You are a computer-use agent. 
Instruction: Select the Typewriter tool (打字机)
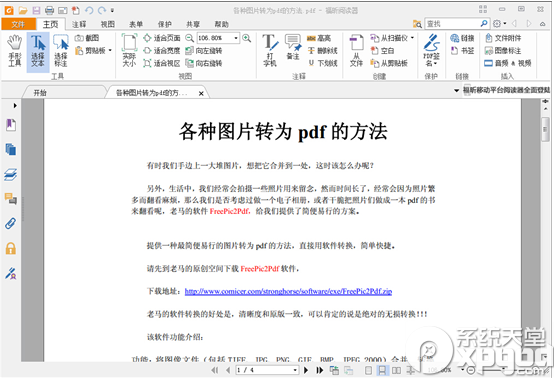pos(270,52)
